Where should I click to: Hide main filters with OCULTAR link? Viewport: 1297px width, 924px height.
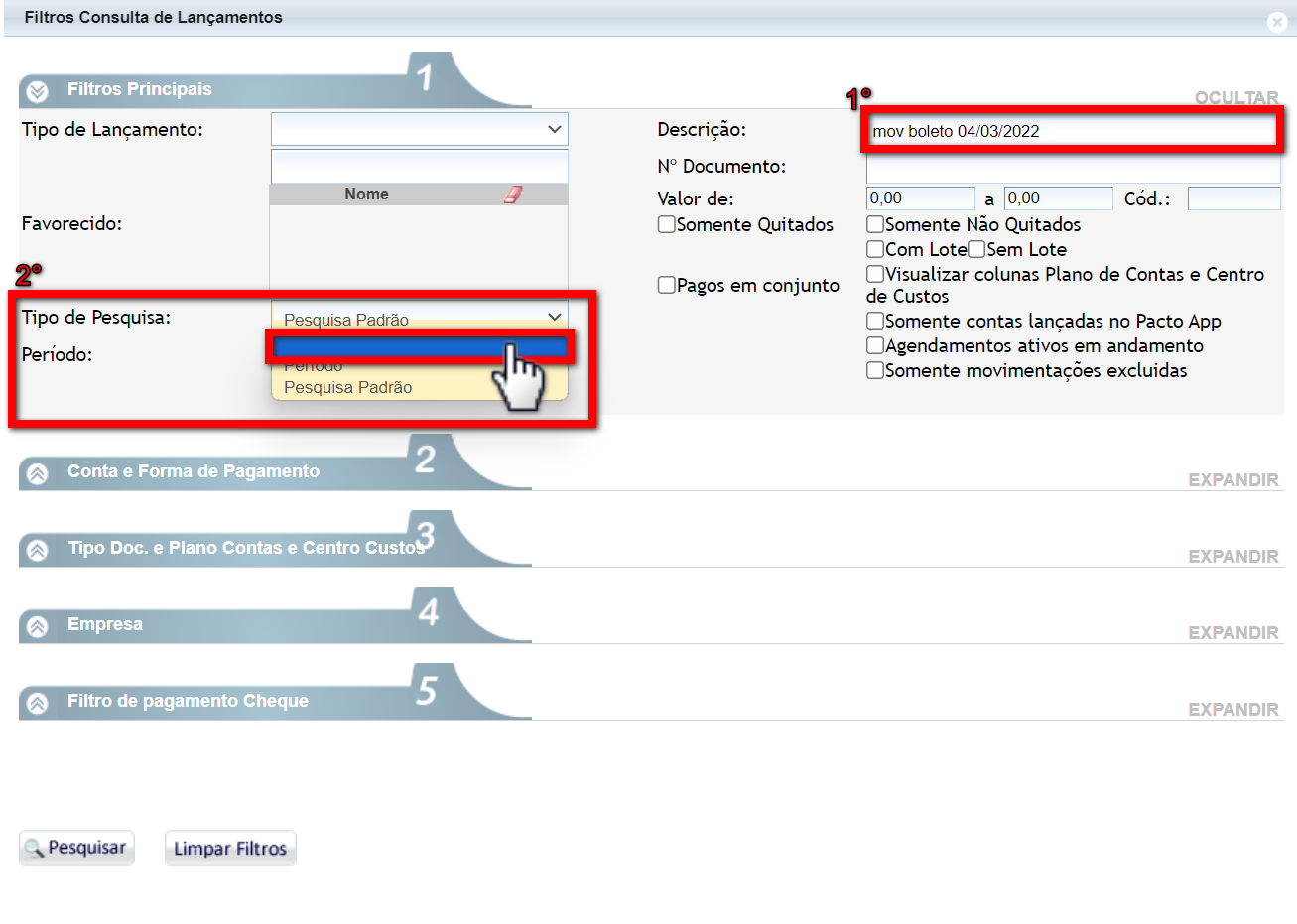coord(1235,97)
